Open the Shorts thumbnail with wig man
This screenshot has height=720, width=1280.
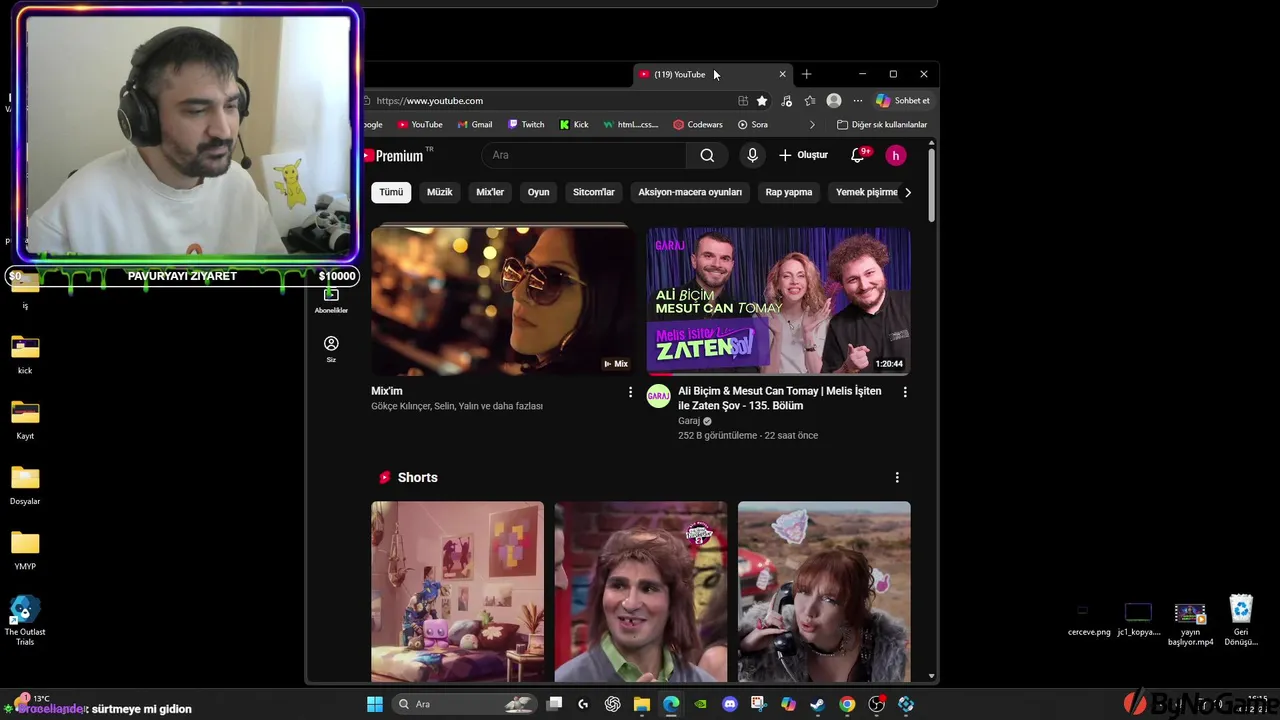coord(641,591)
